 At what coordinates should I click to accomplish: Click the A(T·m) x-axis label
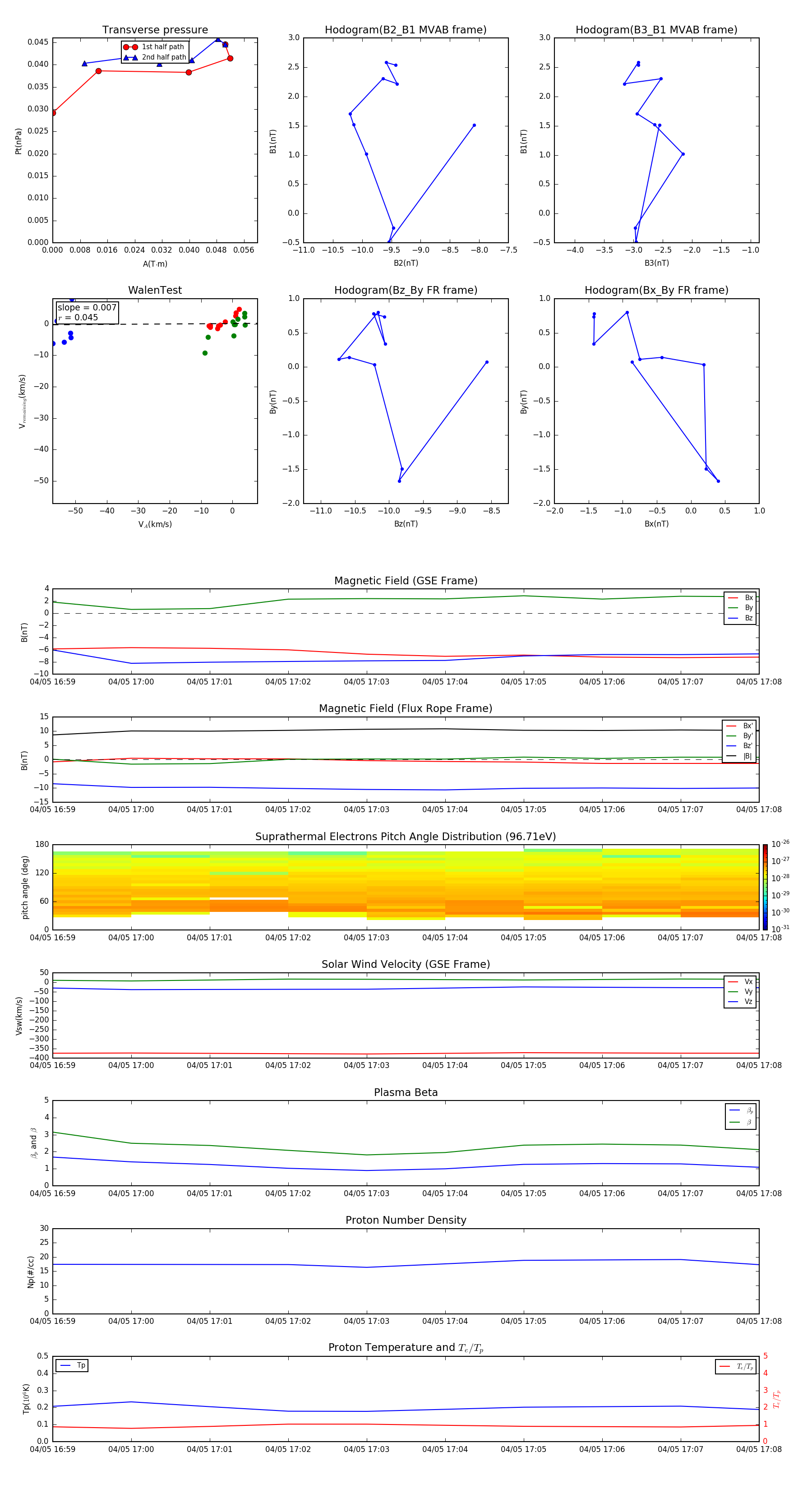155,264
